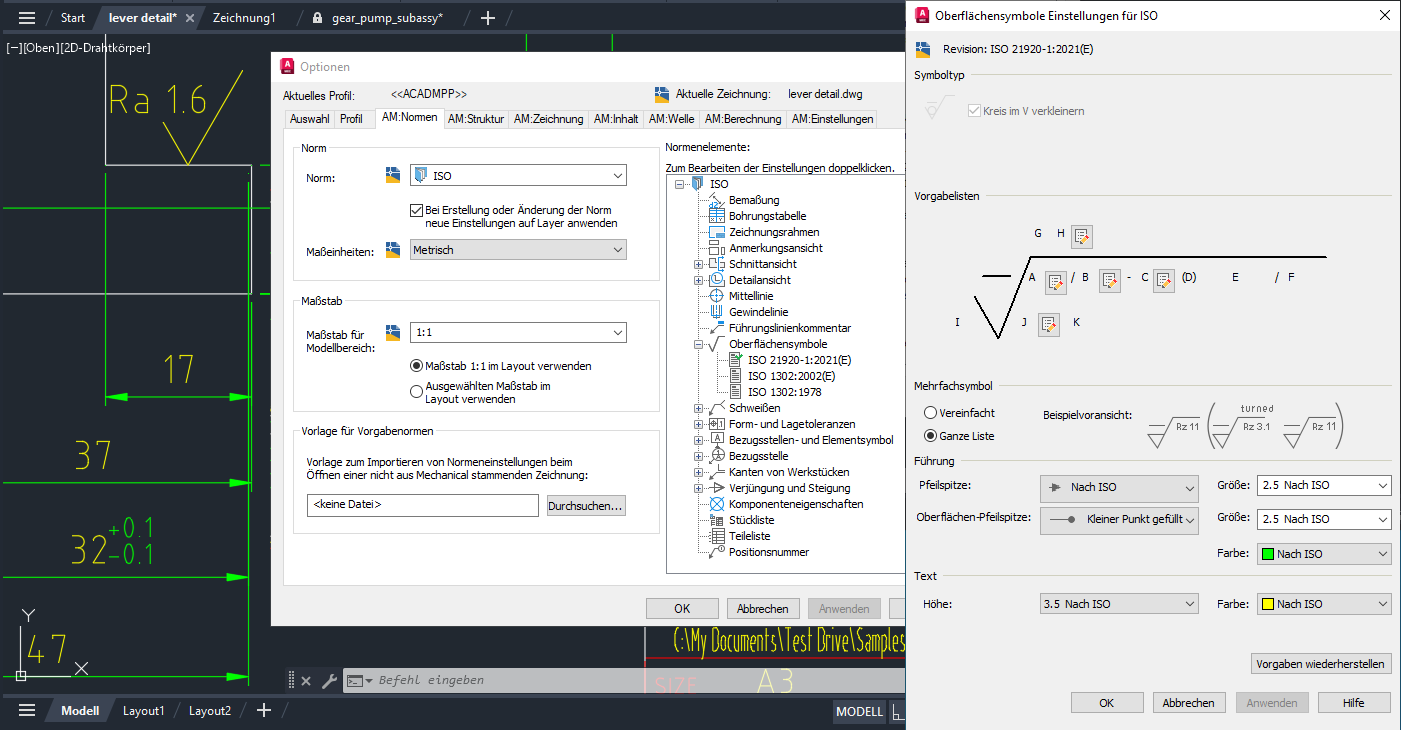Switch to the AM:Zeichnung tab
Screen dimensions: 1401x730
point(548,119)
